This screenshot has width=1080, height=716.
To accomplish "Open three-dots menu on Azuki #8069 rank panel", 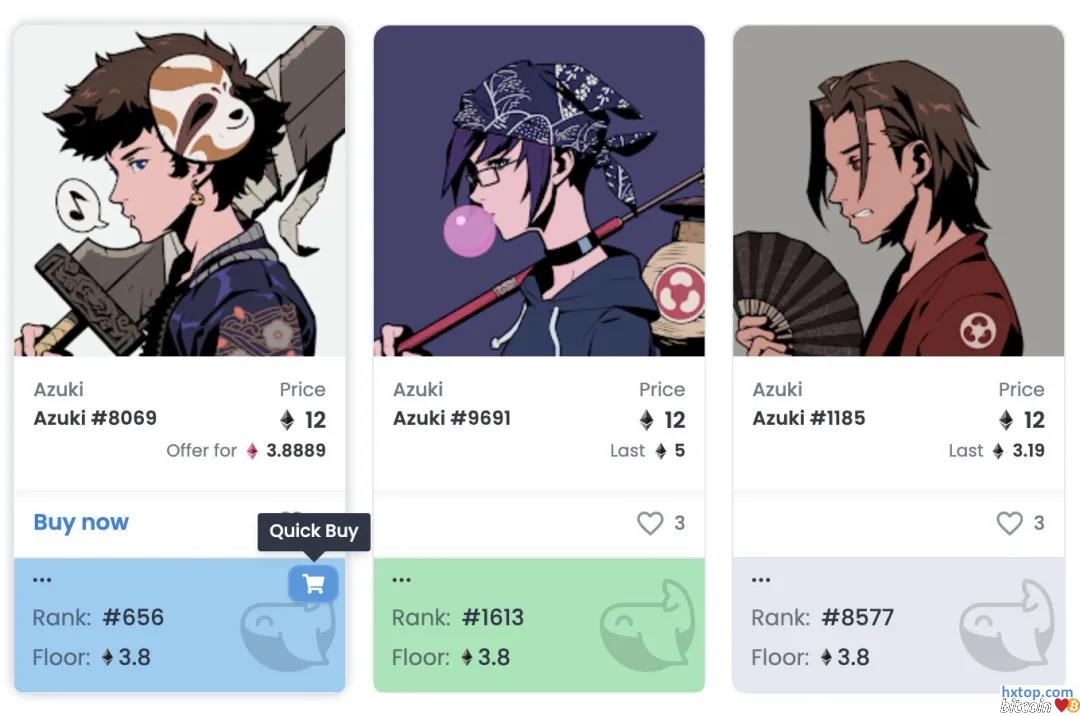I will [x=42, y=580].
